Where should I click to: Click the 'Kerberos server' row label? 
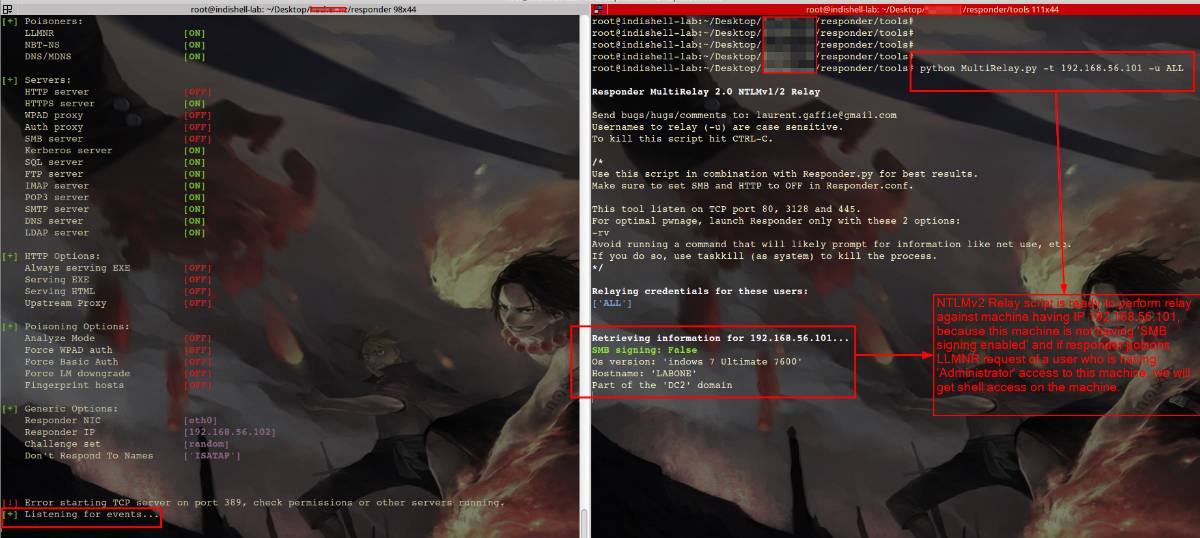[68, 150]
